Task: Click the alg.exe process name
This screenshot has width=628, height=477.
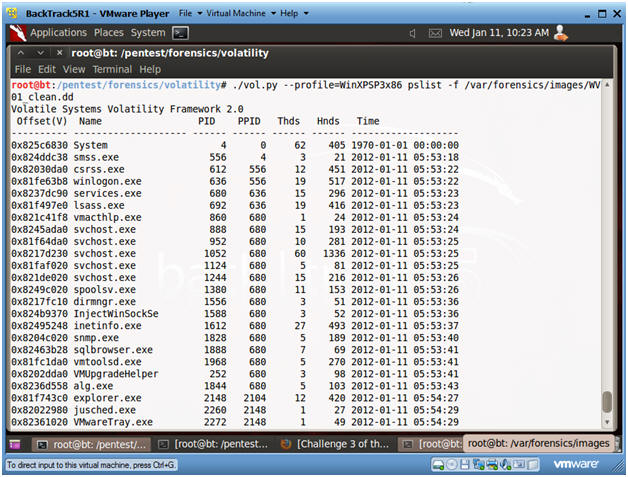Action: coord(93,386)
